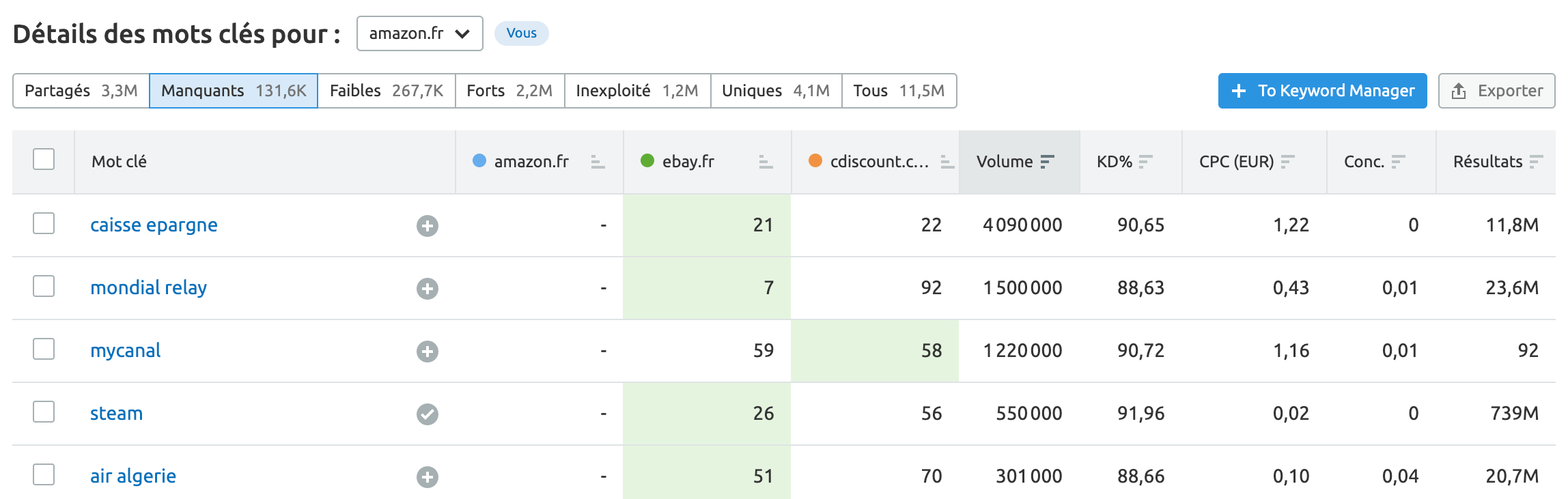The image size is (1568, 499).
Task: Open the Inexploité tab
Action: pyautogui.click(x=636, y=91)
